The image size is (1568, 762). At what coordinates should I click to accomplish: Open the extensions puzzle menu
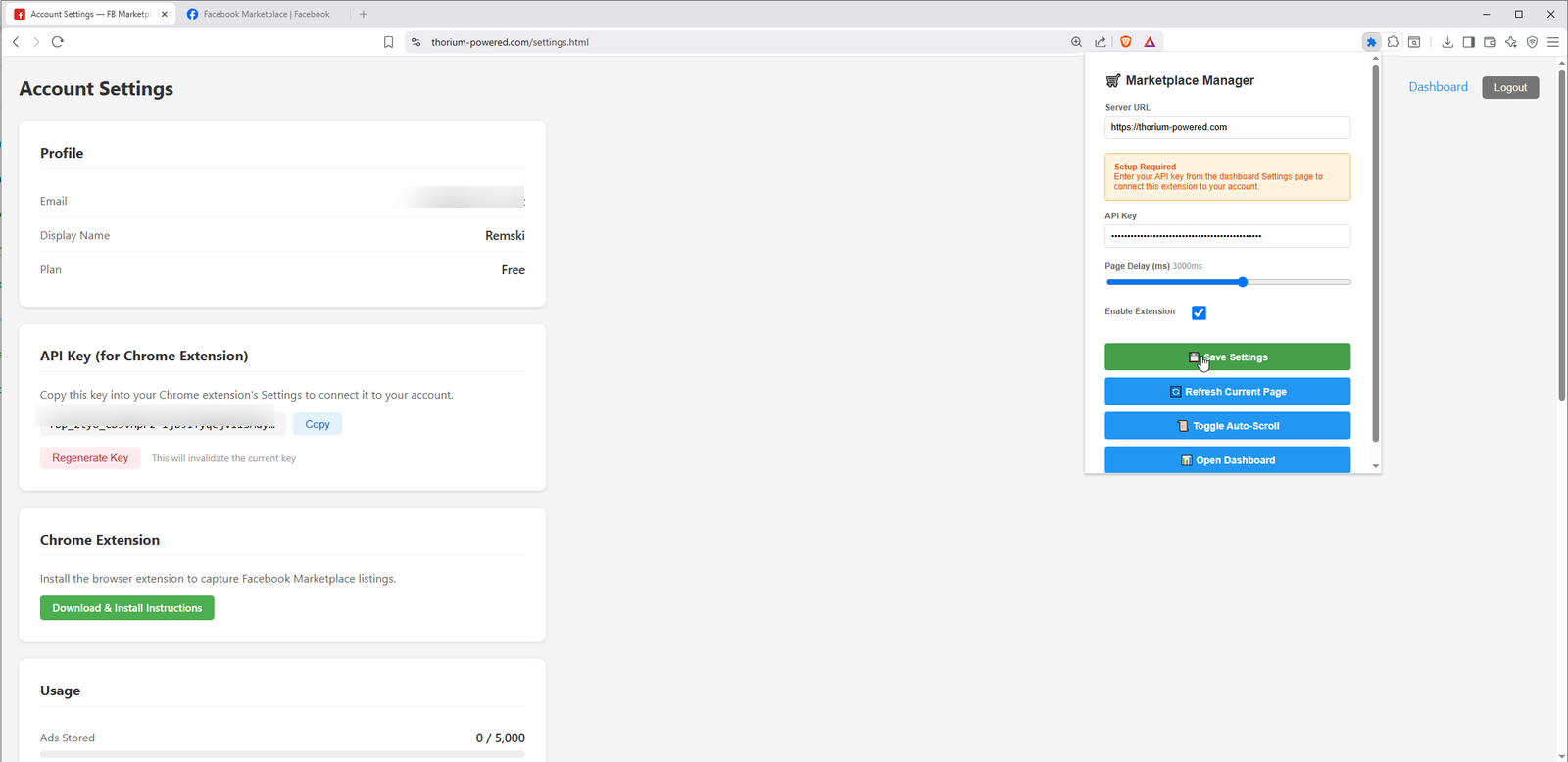tap(1393, 42)
